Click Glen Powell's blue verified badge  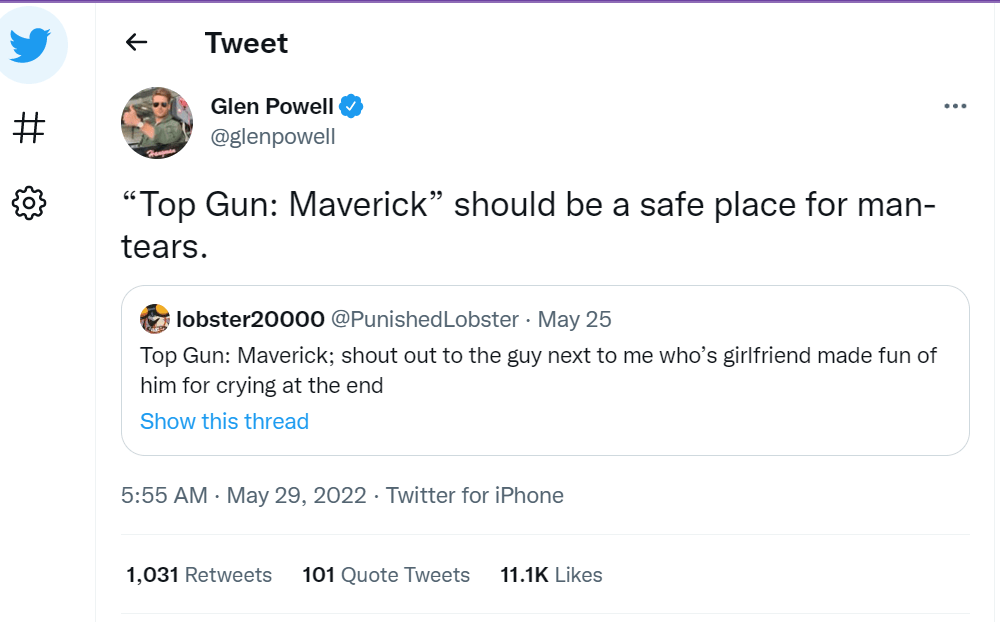pos(351,106)
